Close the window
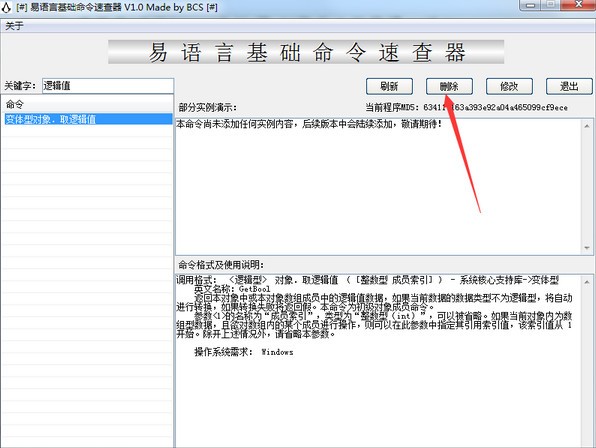Viewport: 596px width, 448px height. click(x=579, y=5)
